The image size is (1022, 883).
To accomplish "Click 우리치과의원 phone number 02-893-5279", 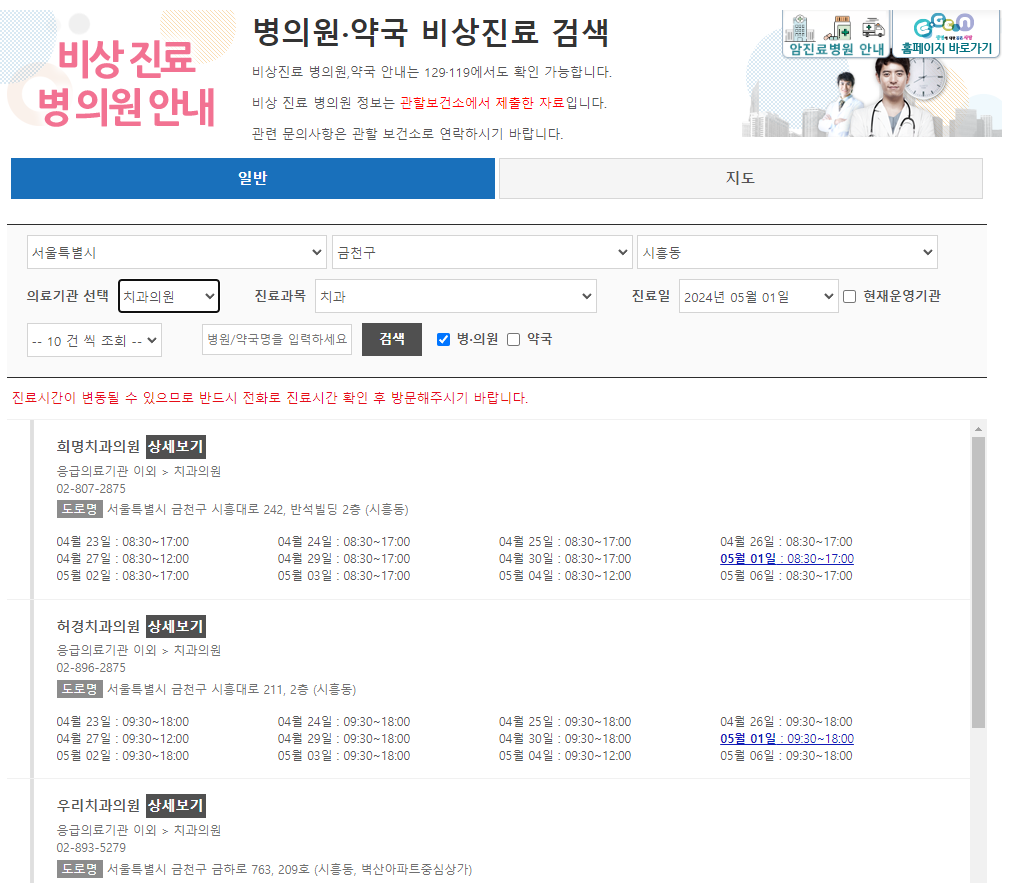I will click(x=91, y=848).
